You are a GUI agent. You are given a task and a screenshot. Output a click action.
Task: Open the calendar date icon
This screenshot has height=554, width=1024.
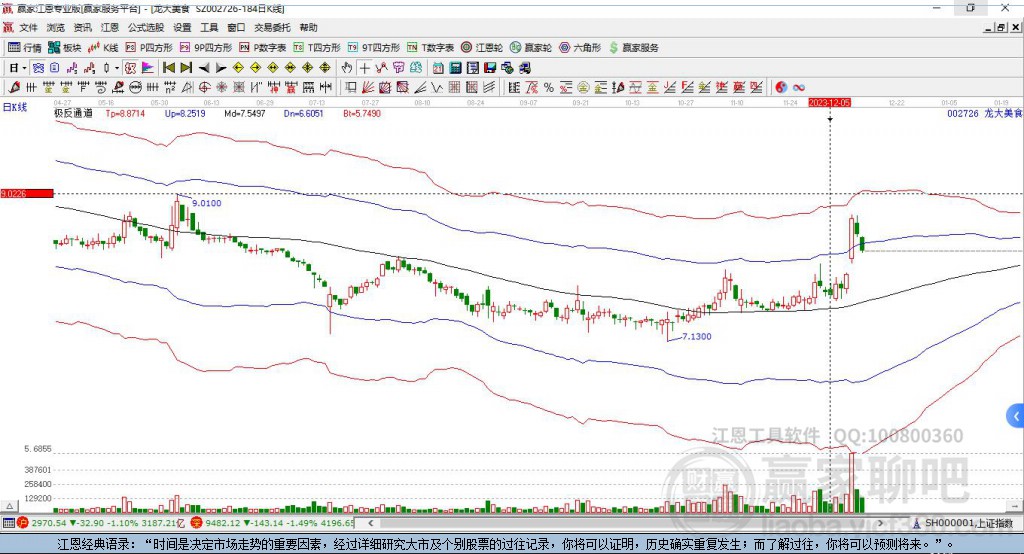pyautogui.click(x=438, y=68)
